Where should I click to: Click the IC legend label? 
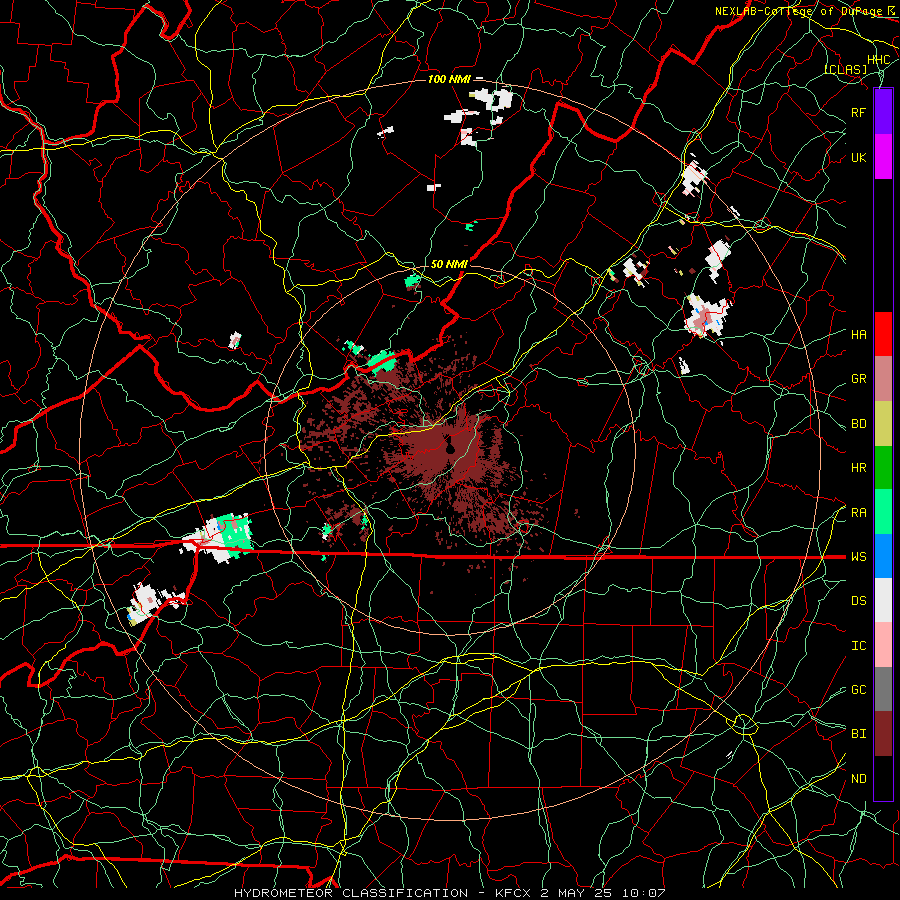click(x=859, y=646)
